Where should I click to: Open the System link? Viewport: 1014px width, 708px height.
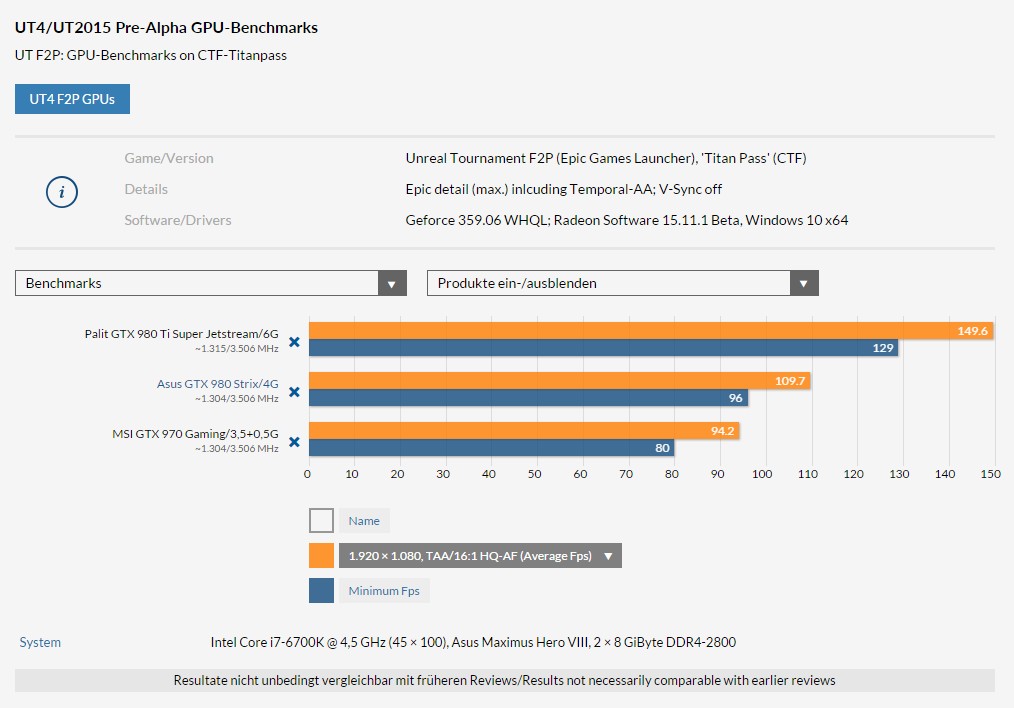(x=40, y=642)
